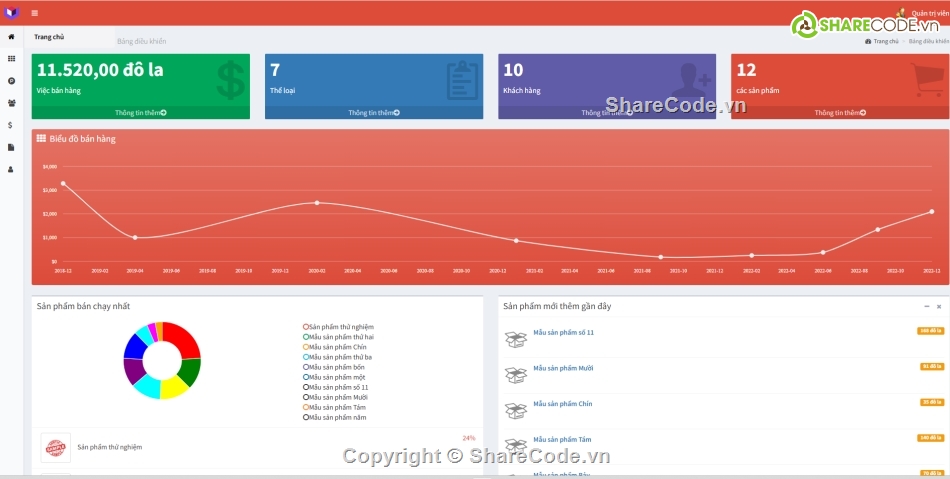950x479 pixels.
Task: Toggle 'Sản phẩm thử nghiệm' legend marker
Action: [306, 327]
